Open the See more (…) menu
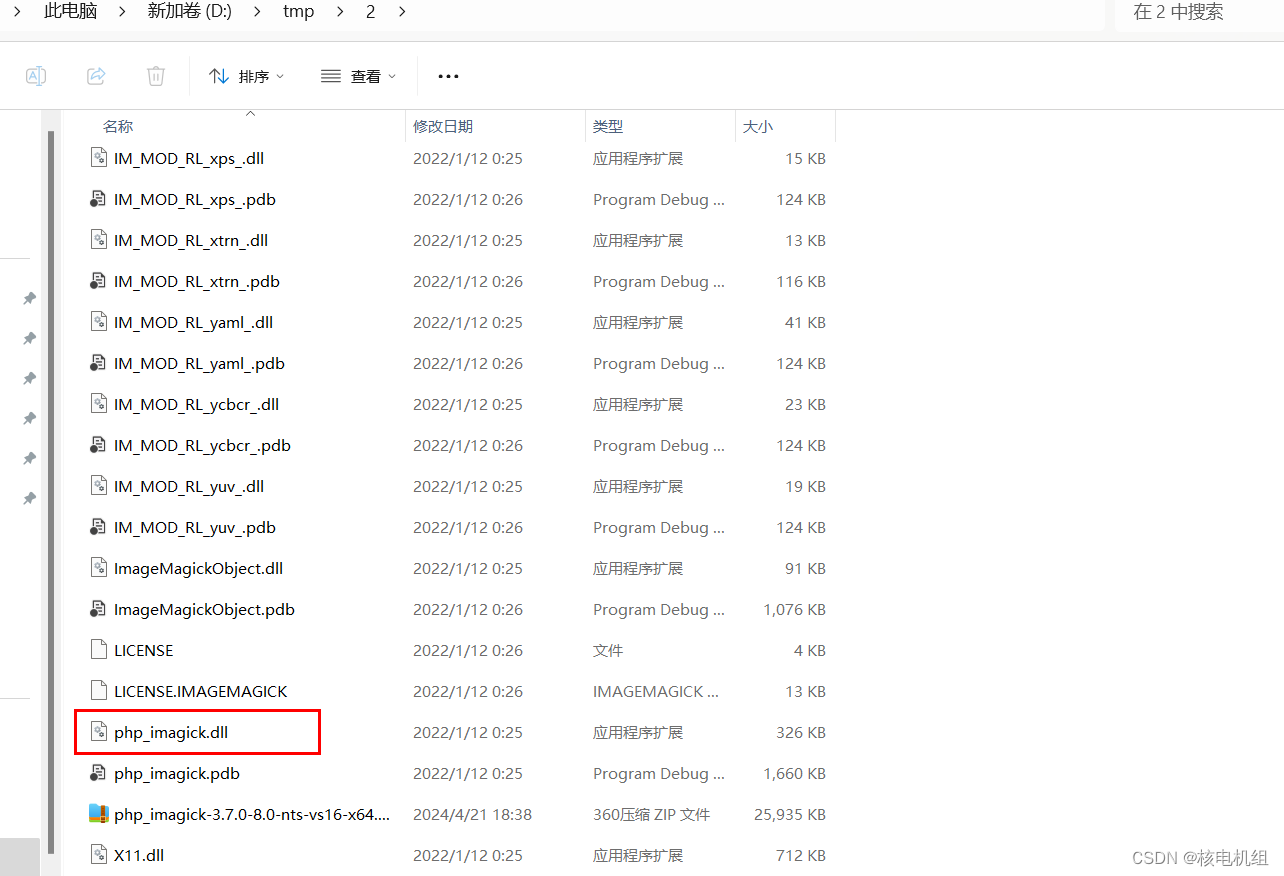The width and height of the screenshot is (1284, 876). coord(447,75)
